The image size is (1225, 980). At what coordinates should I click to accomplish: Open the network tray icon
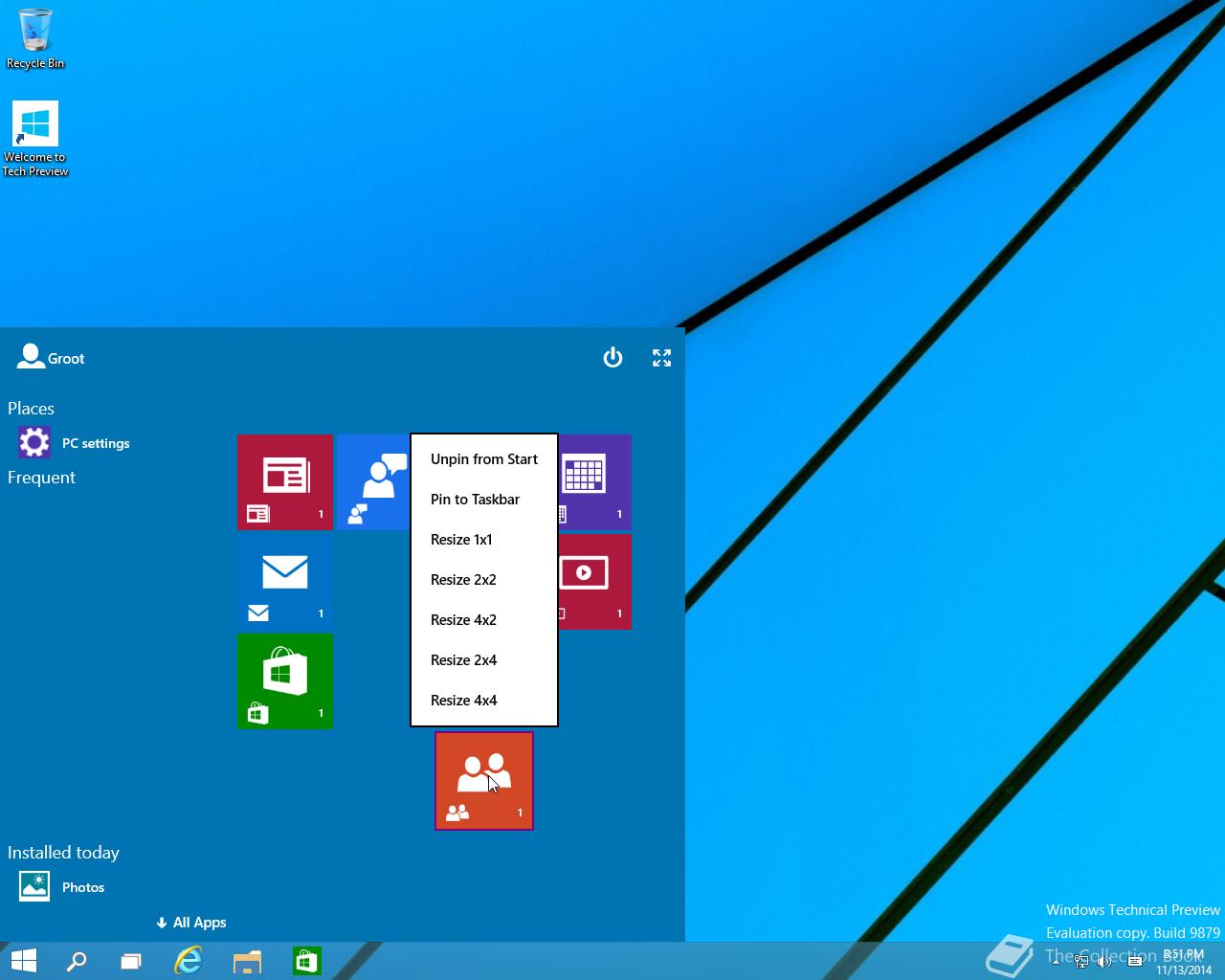(1081, 962)
